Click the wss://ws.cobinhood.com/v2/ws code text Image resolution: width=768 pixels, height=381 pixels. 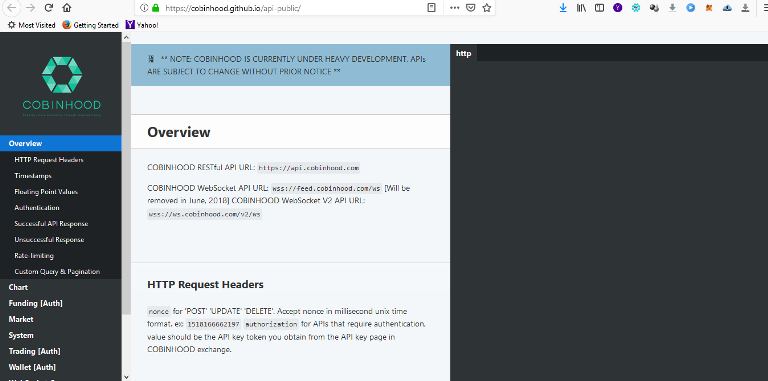205,214
